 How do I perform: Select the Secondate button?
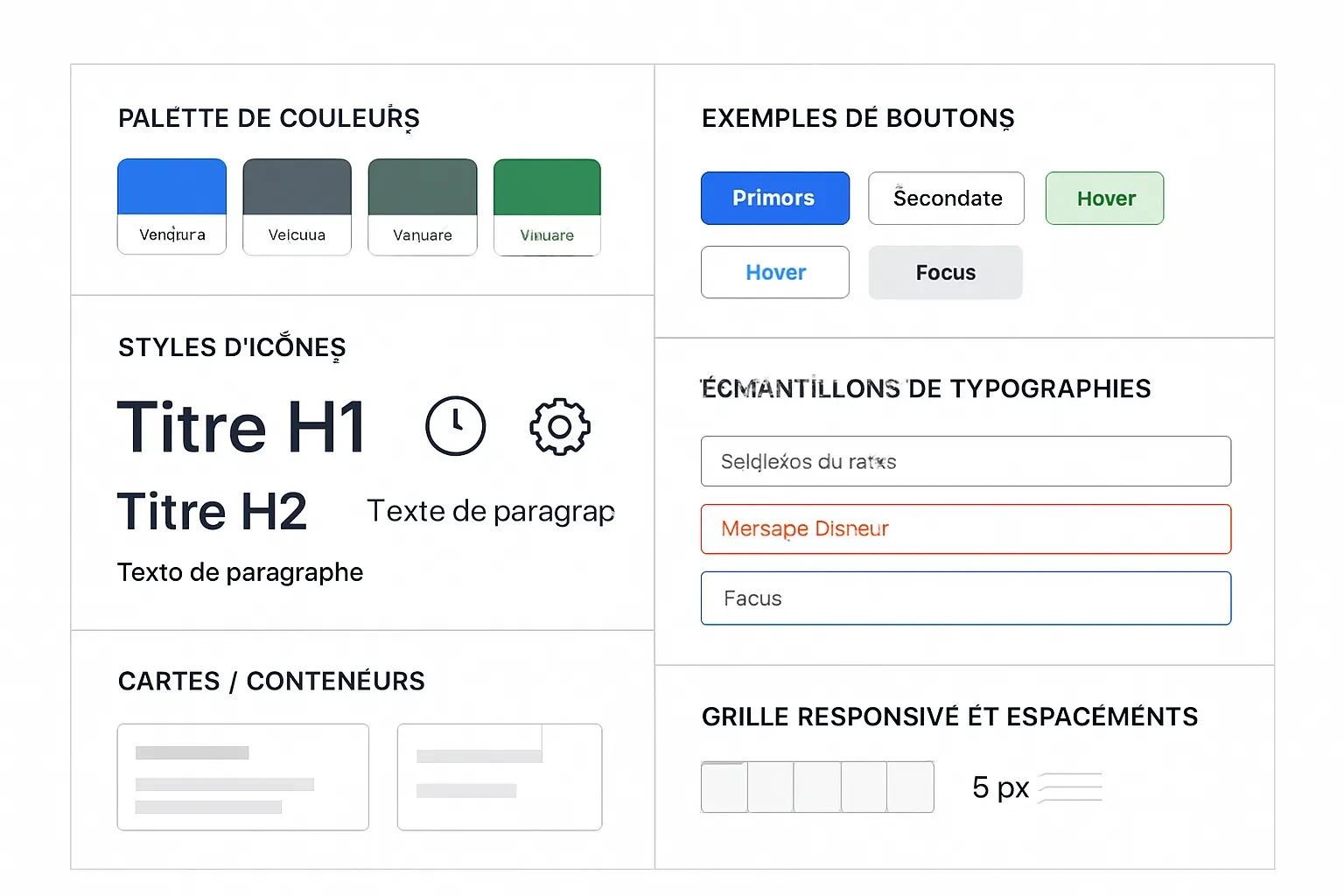click(946, 198)
